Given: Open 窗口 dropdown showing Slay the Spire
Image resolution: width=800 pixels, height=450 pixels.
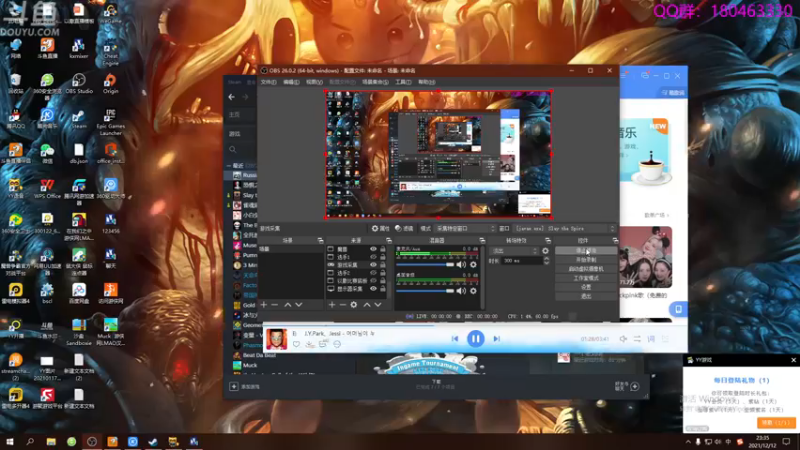Looking at the screenshot, I should [564, 229].
